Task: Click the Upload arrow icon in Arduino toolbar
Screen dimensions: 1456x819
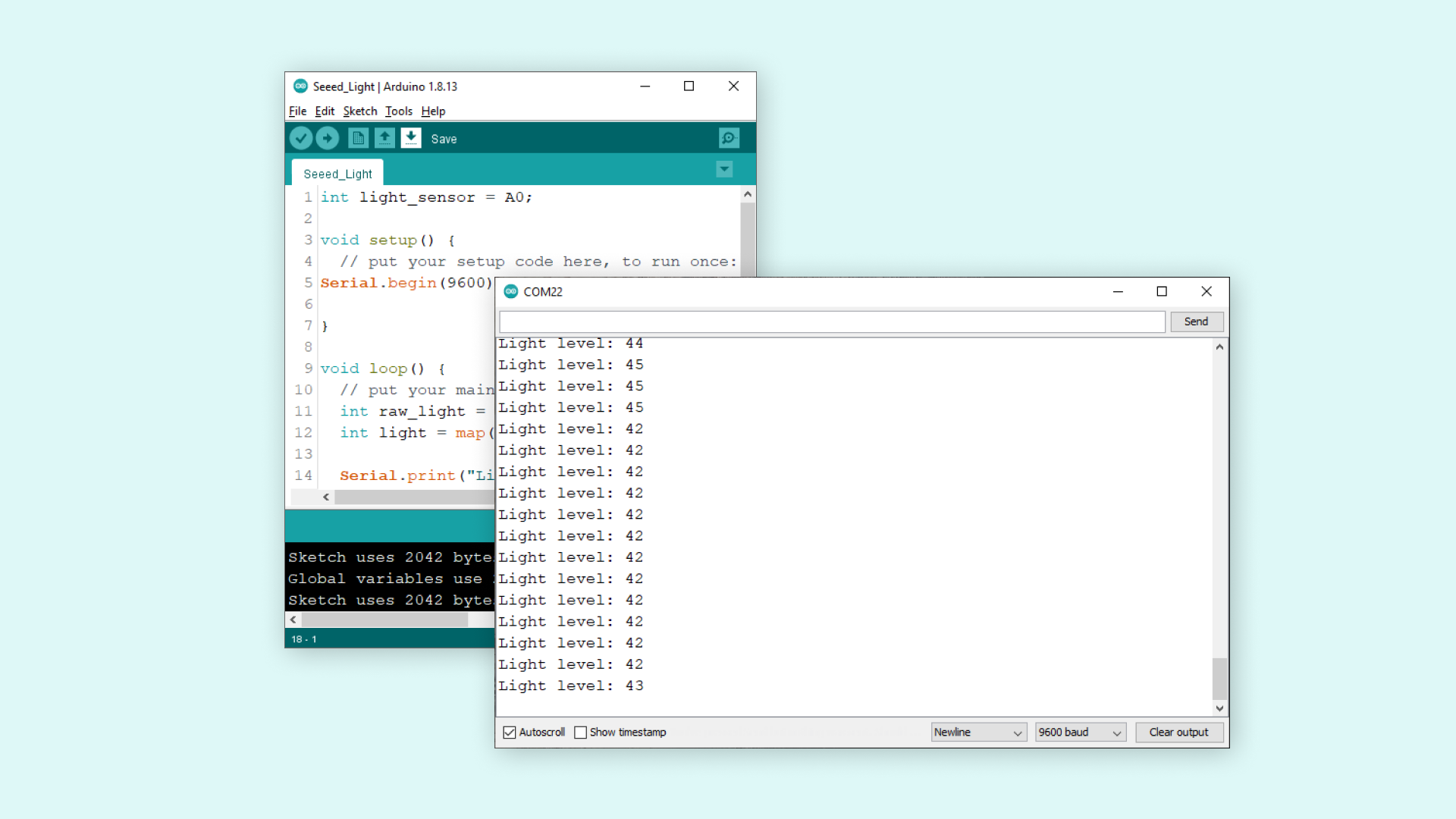Action: pos(328,138)
